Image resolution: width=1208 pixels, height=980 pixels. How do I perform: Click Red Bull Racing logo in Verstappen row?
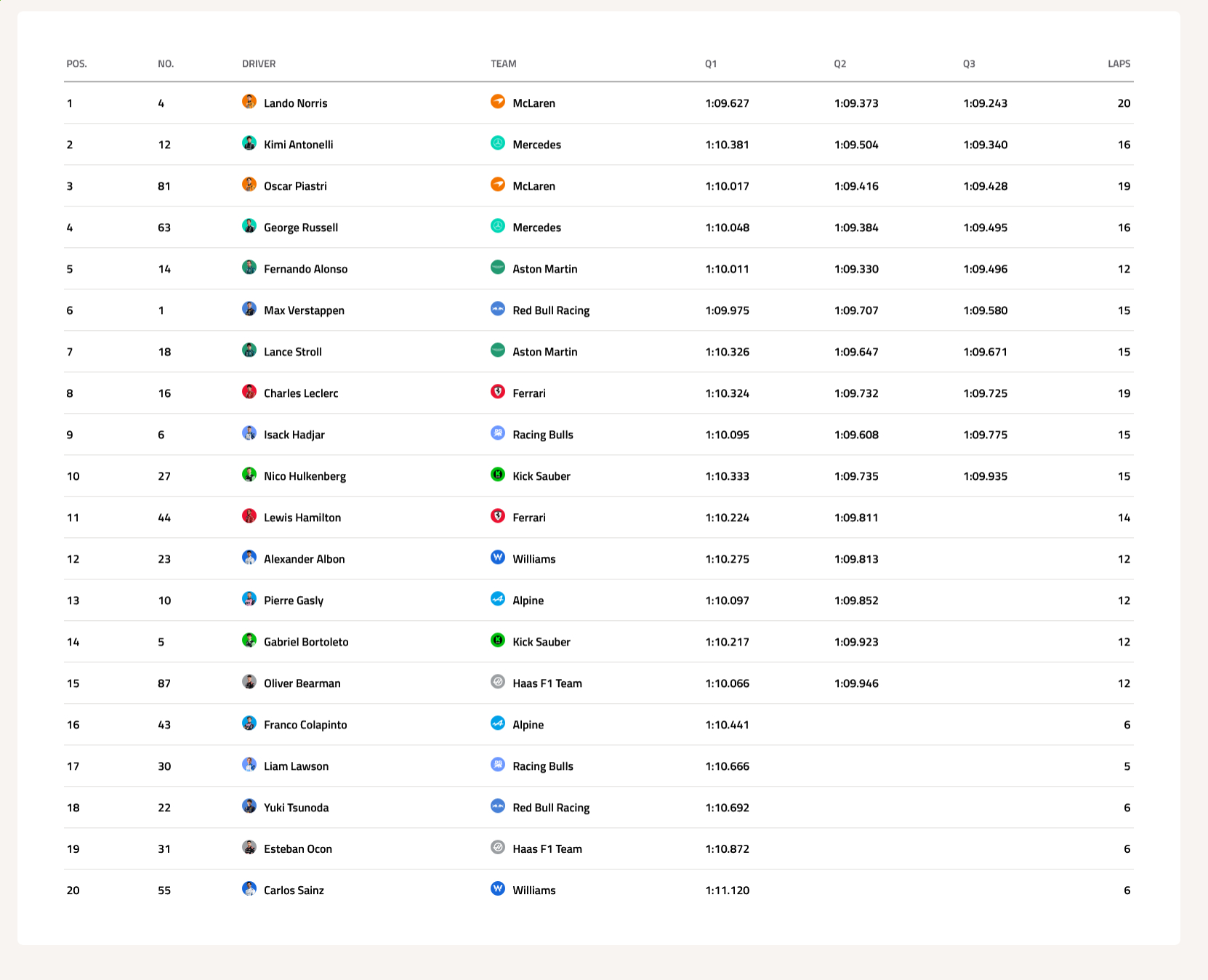click(x=498, y=309)
